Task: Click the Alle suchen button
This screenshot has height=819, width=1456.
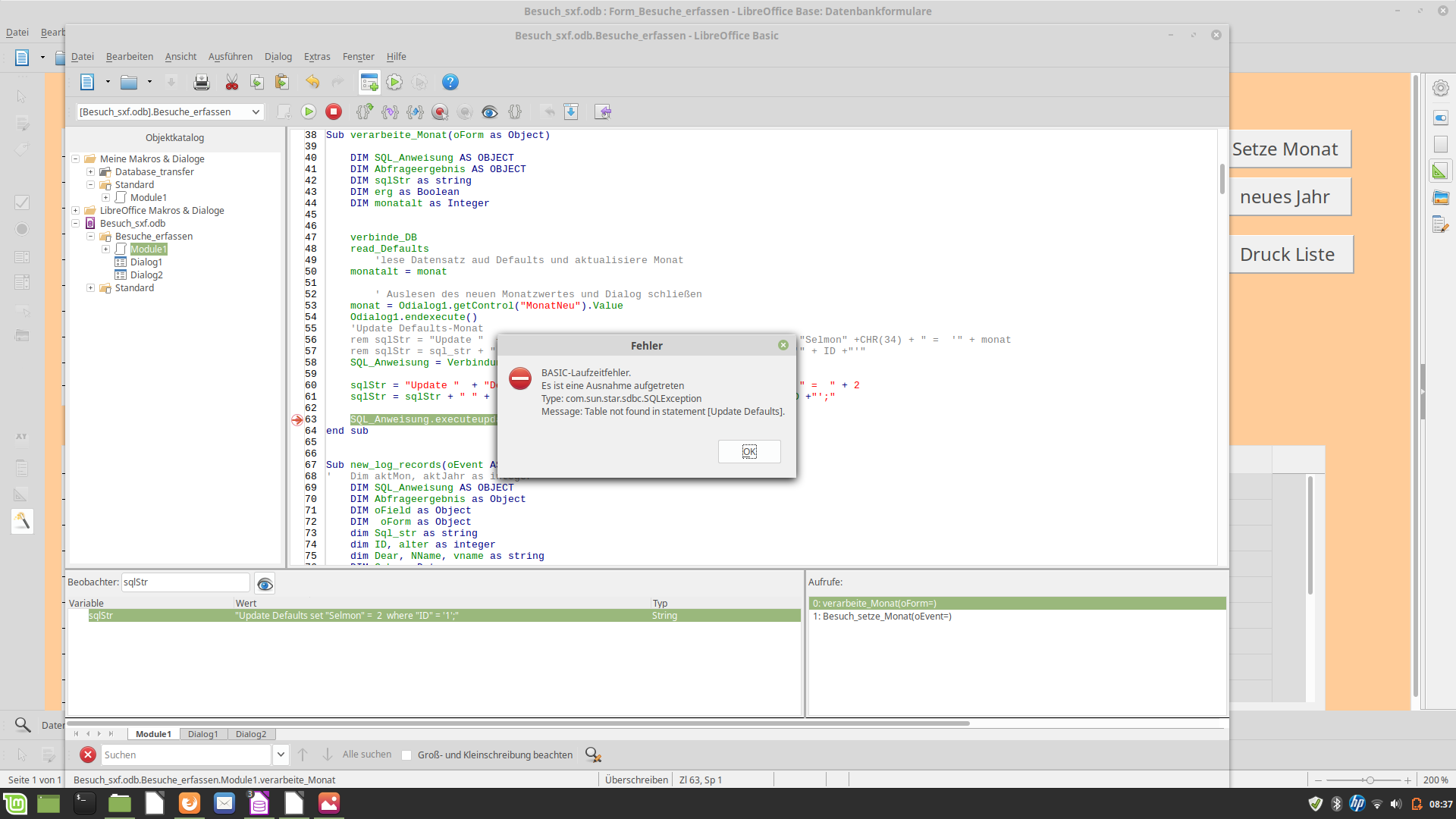Action: pyautogui.click(x=367, y=755)
